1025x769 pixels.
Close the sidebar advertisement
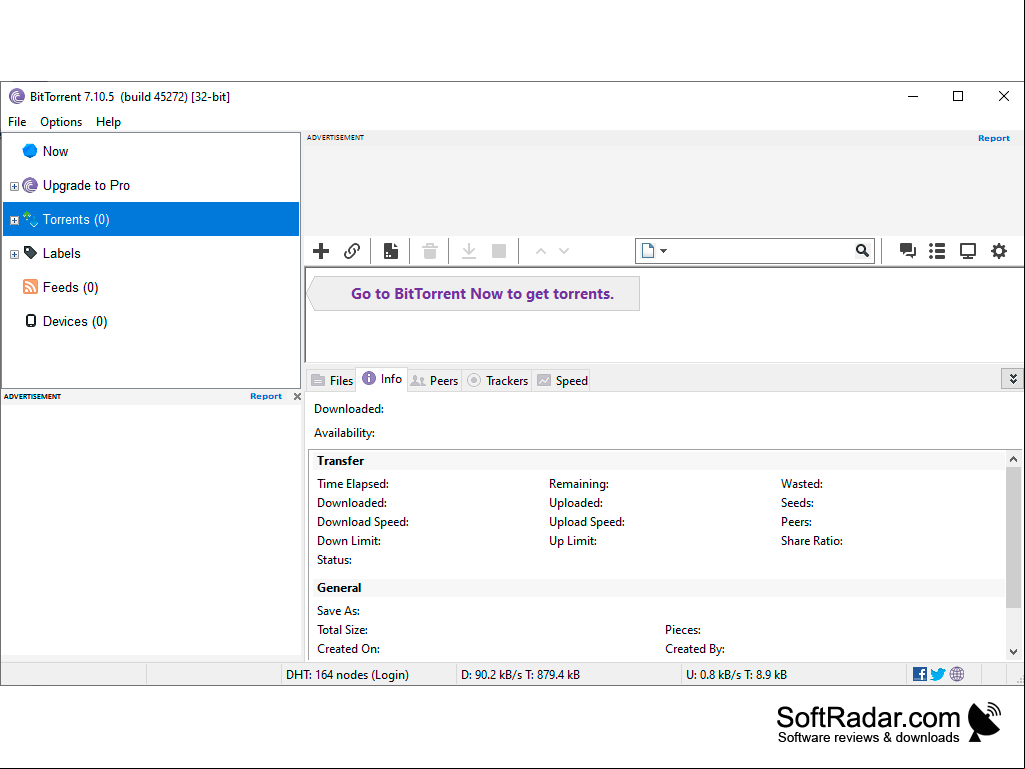point(297,396)
